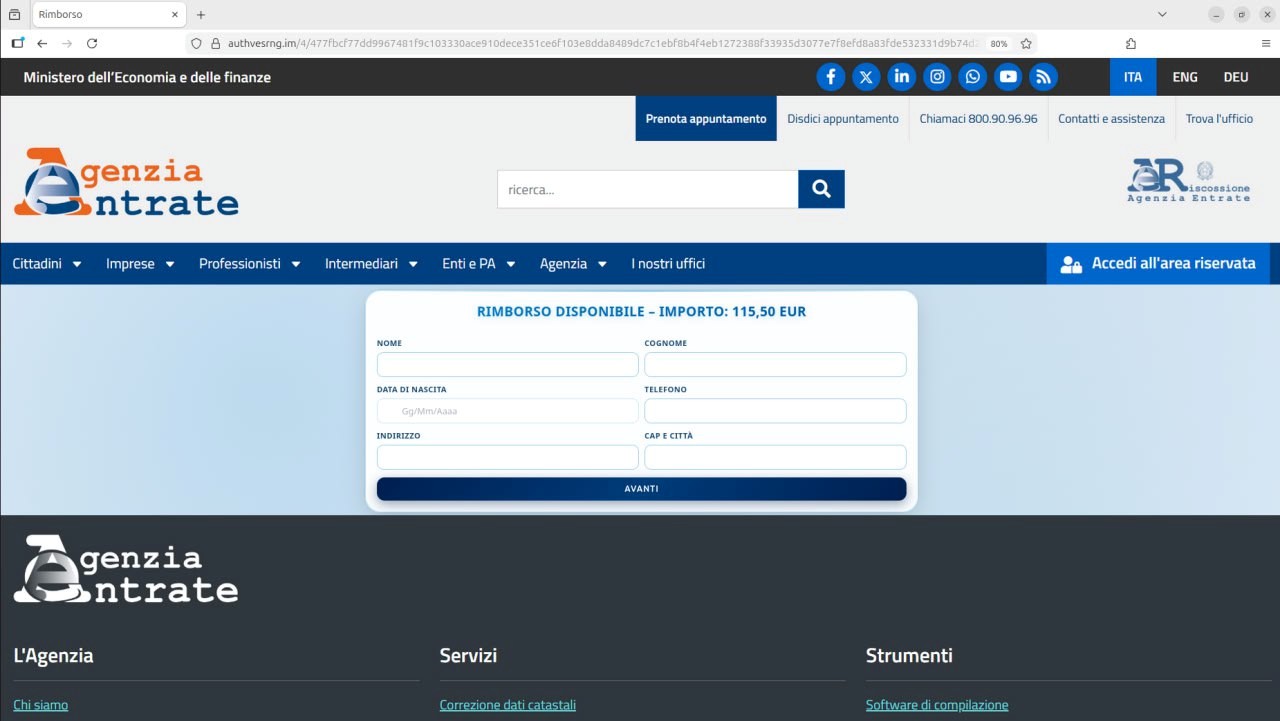Open the WhatsApp icon link
Screen dimensions: 1280x721
pyautogui.click(x=972, y=77)
